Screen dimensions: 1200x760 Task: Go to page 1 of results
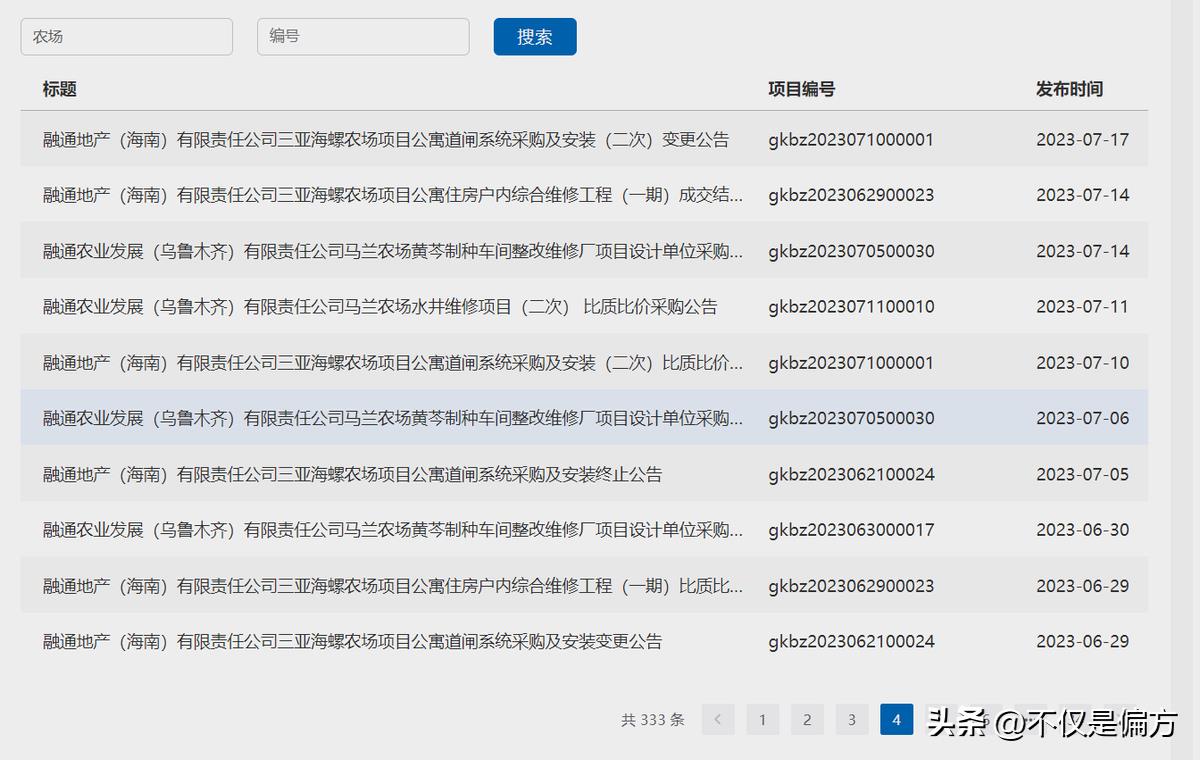pyautogui.click(x=762, y=720)
